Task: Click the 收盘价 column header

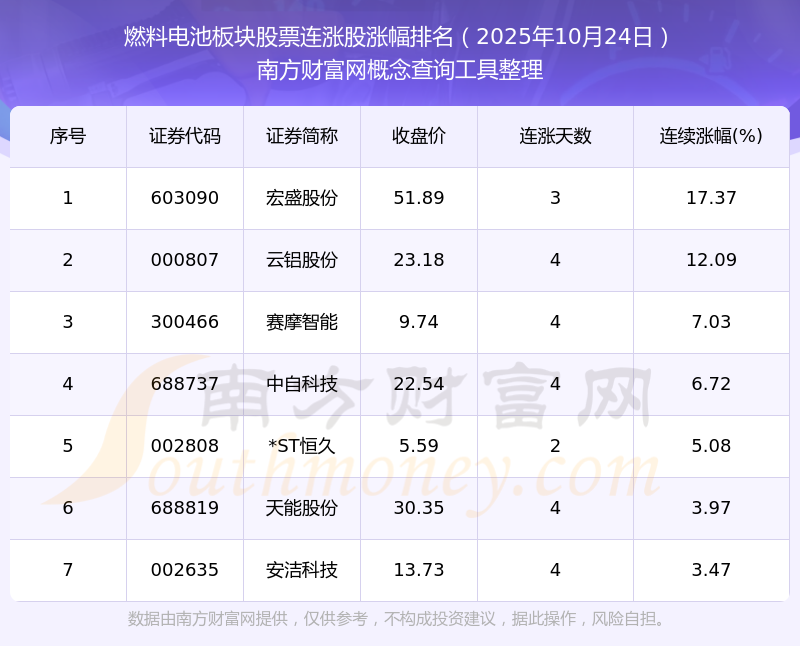Action: point(418,136)
